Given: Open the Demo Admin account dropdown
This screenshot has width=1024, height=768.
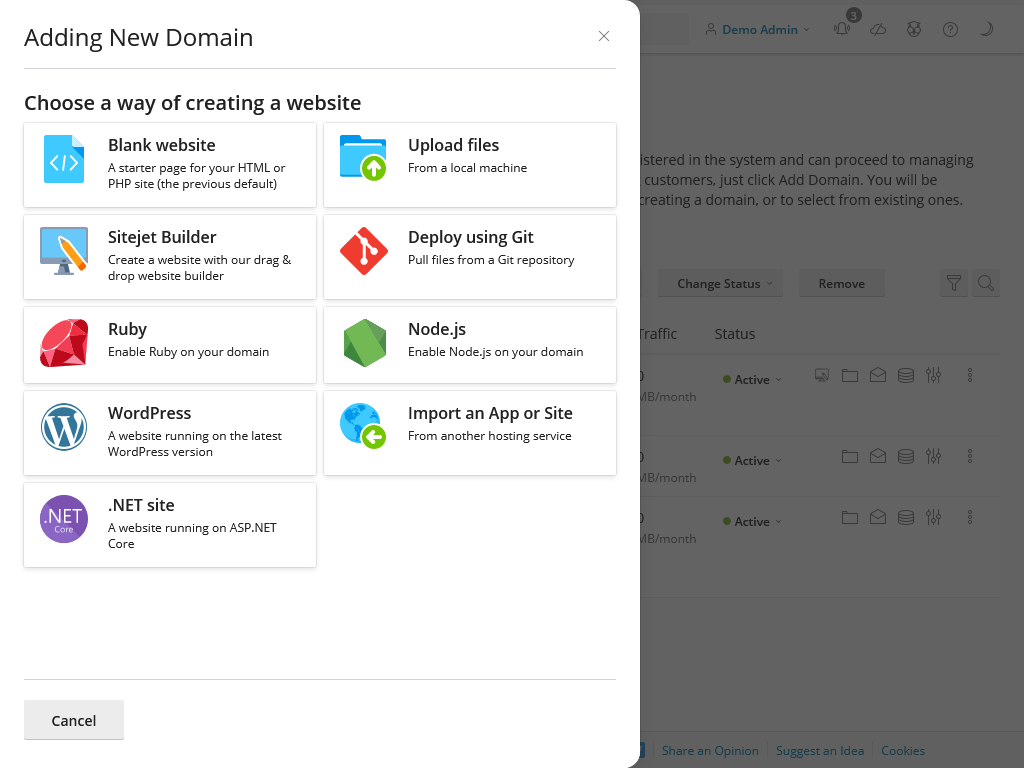Looking at the screenshot, I should 758,30.
